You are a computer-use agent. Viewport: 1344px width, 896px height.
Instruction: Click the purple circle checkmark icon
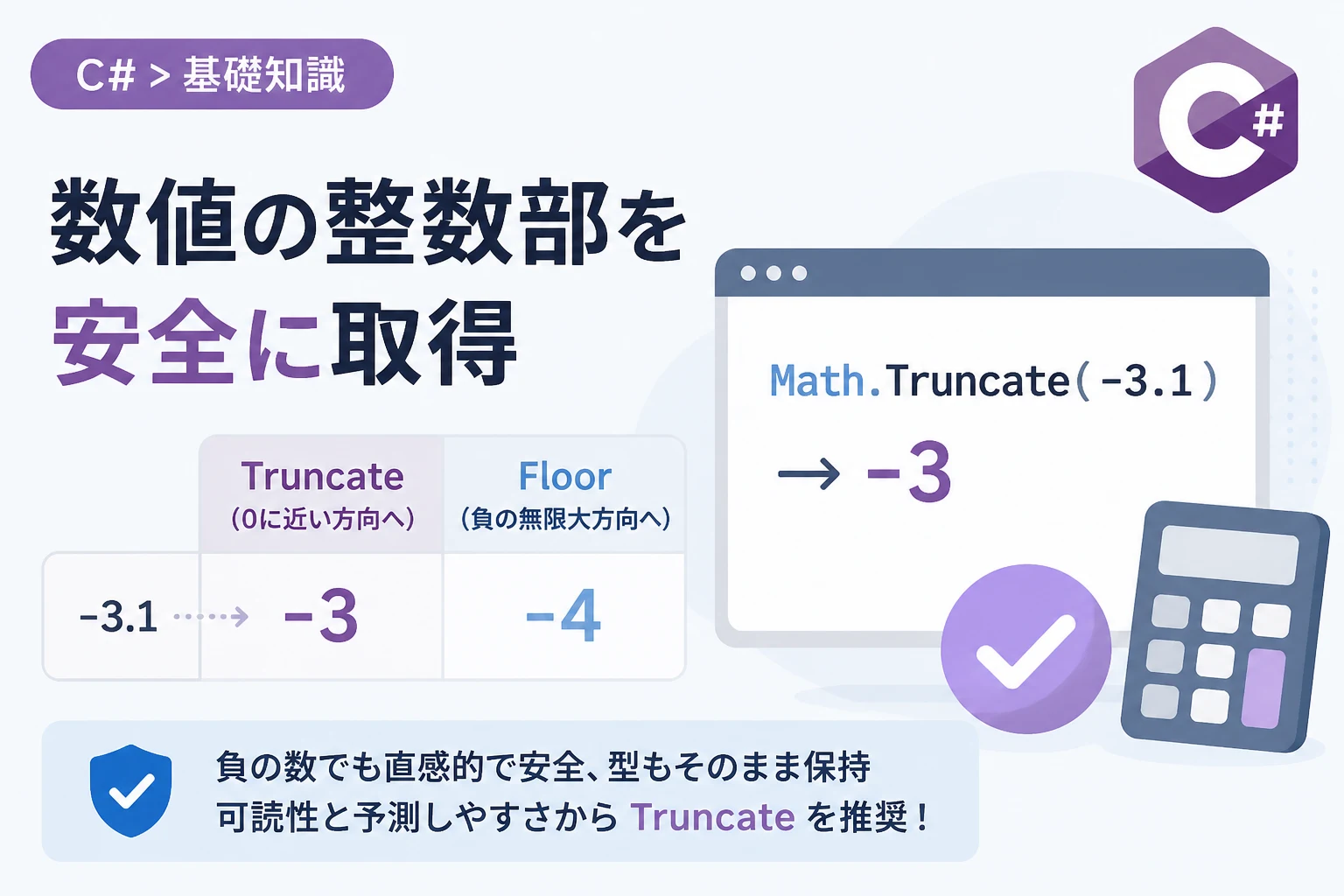(x=1025, y=649)
